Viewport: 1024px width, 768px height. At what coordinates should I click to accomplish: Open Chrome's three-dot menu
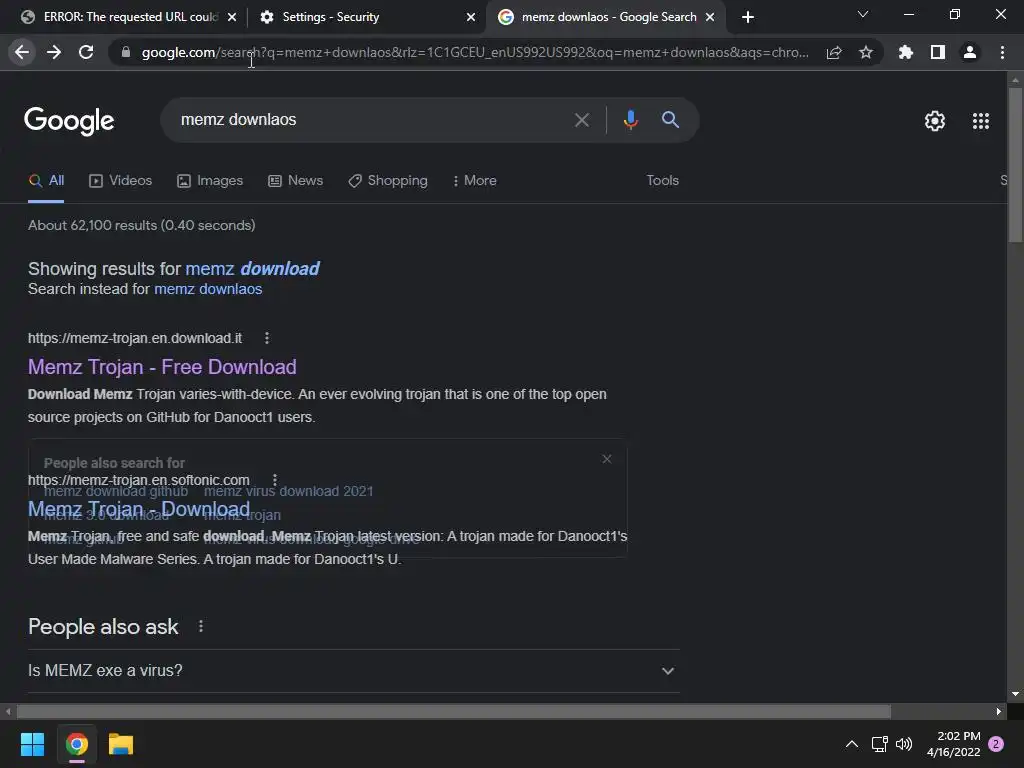click(x=1002, y=52)
